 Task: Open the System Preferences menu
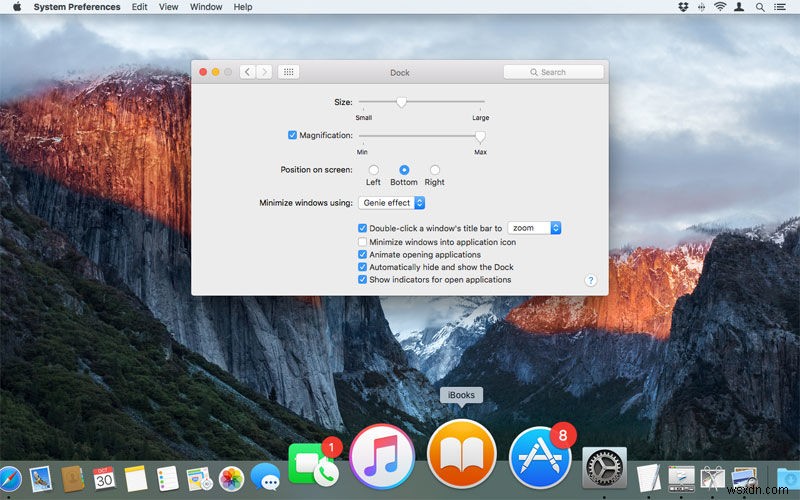(x=77, y=7)
